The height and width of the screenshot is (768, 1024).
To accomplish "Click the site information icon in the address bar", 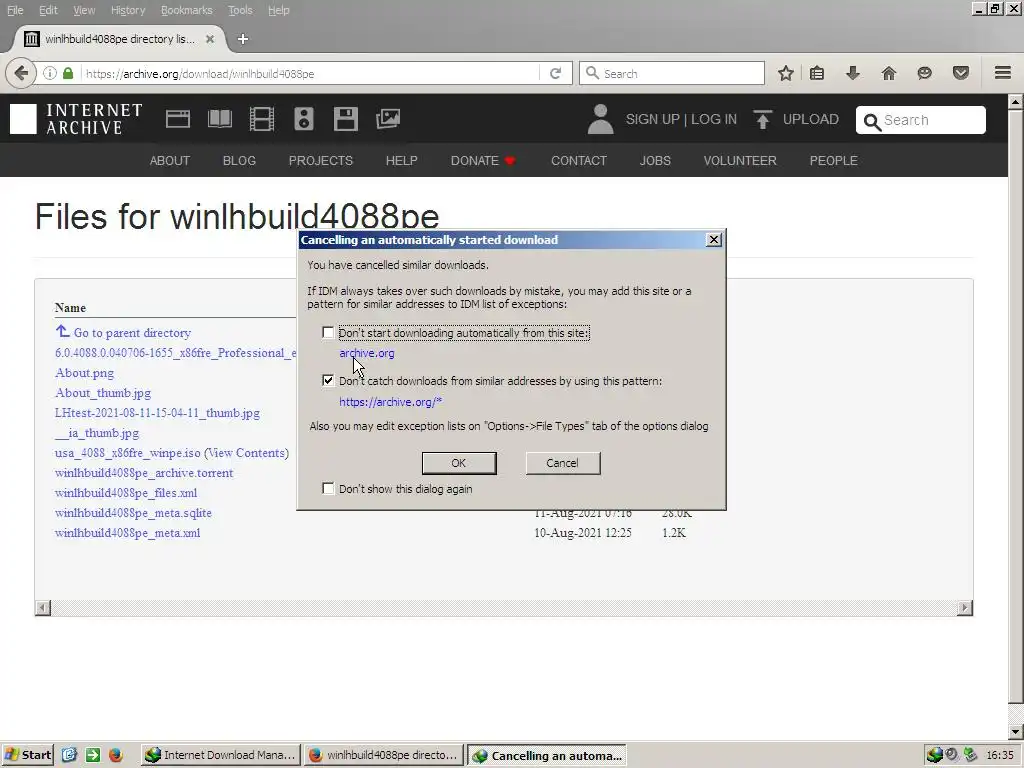I will (x=50, y=73).
